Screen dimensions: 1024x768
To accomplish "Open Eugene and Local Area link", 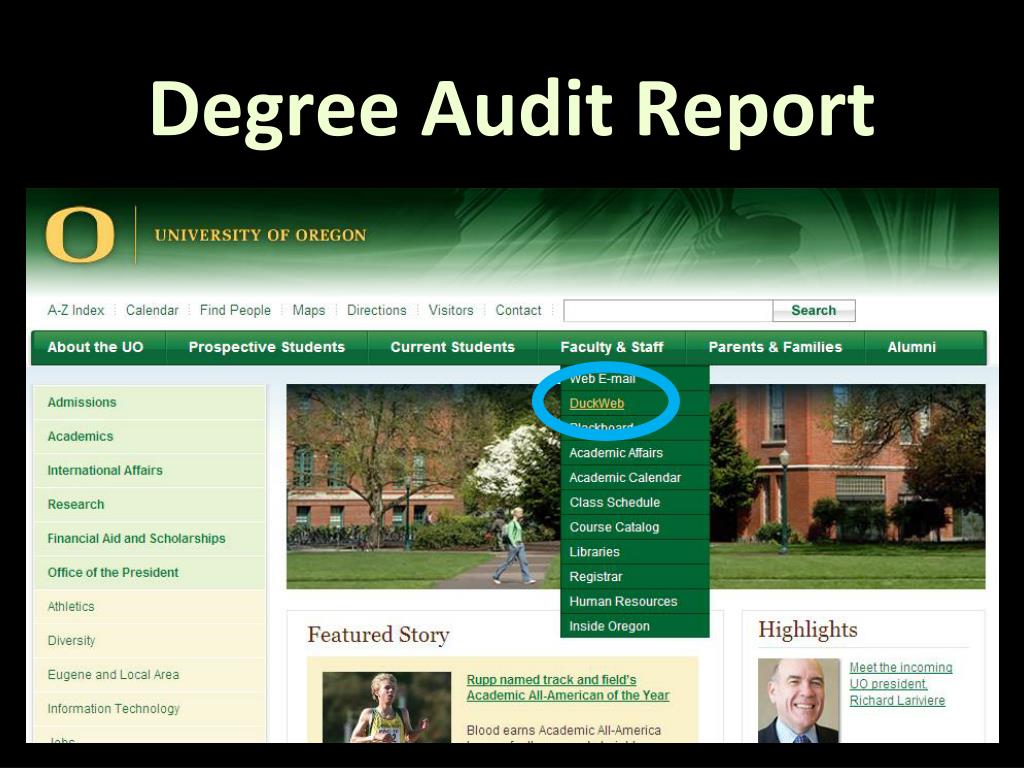I will tap(150, 675).
